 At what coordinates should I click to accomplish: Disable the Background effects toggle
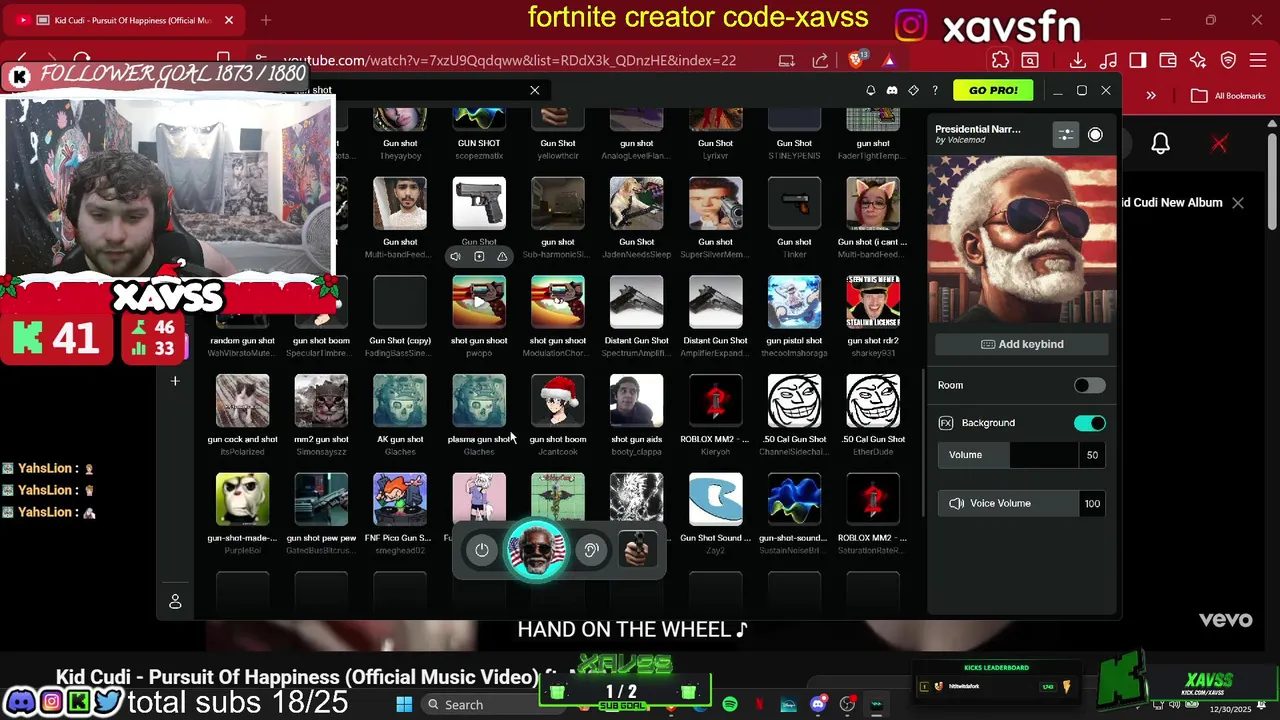(1089, 423)
